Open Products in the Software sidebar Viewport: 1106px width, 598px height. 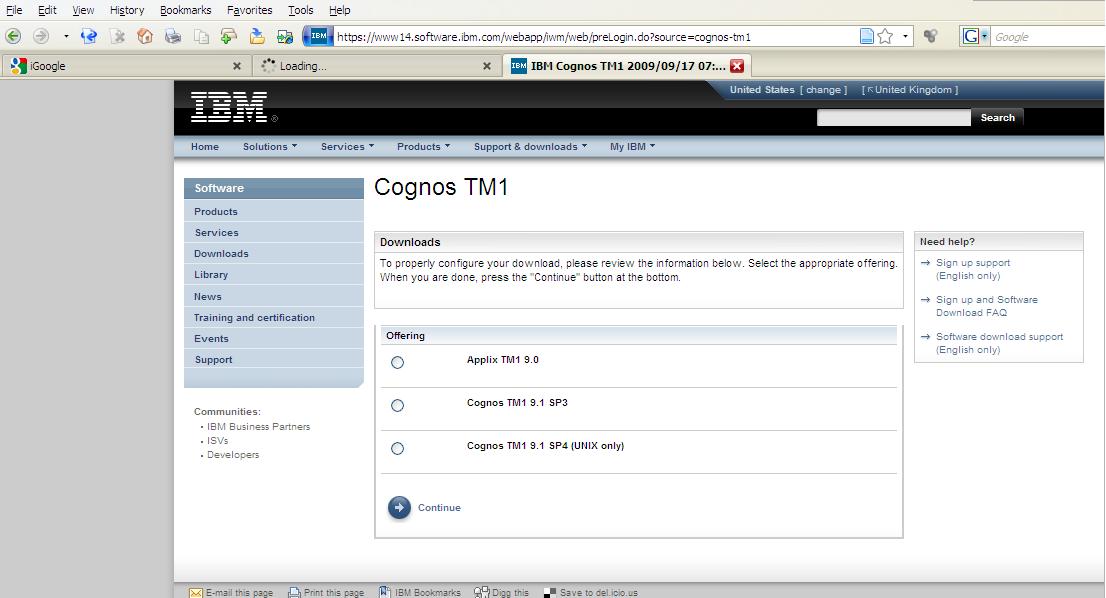(x=216, y=212)
